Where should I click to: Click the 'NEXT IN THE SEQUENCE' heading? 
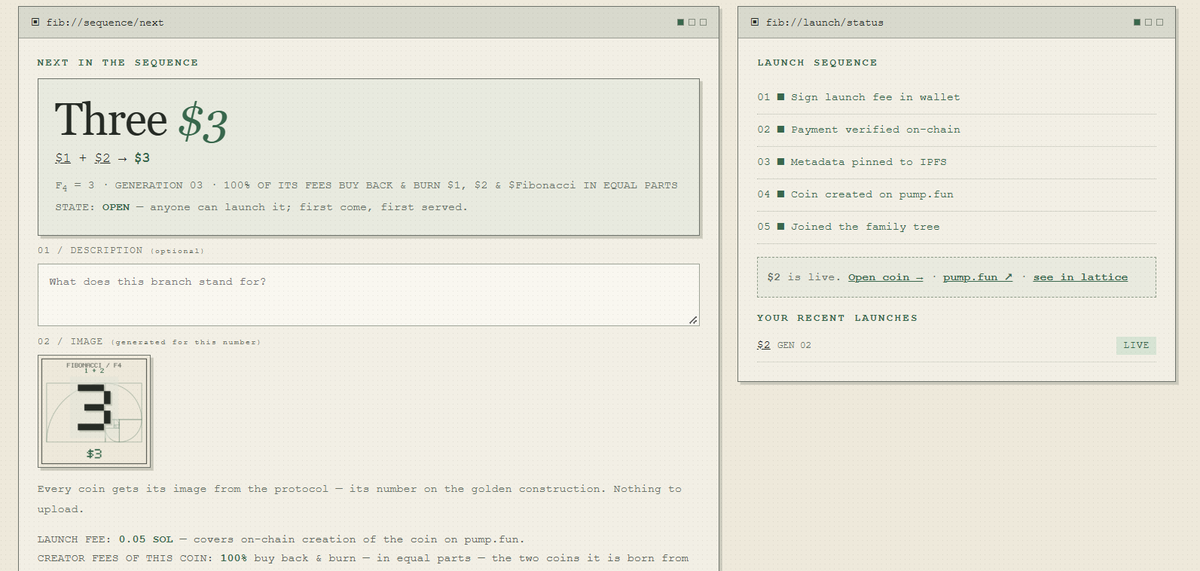point(118,62)
